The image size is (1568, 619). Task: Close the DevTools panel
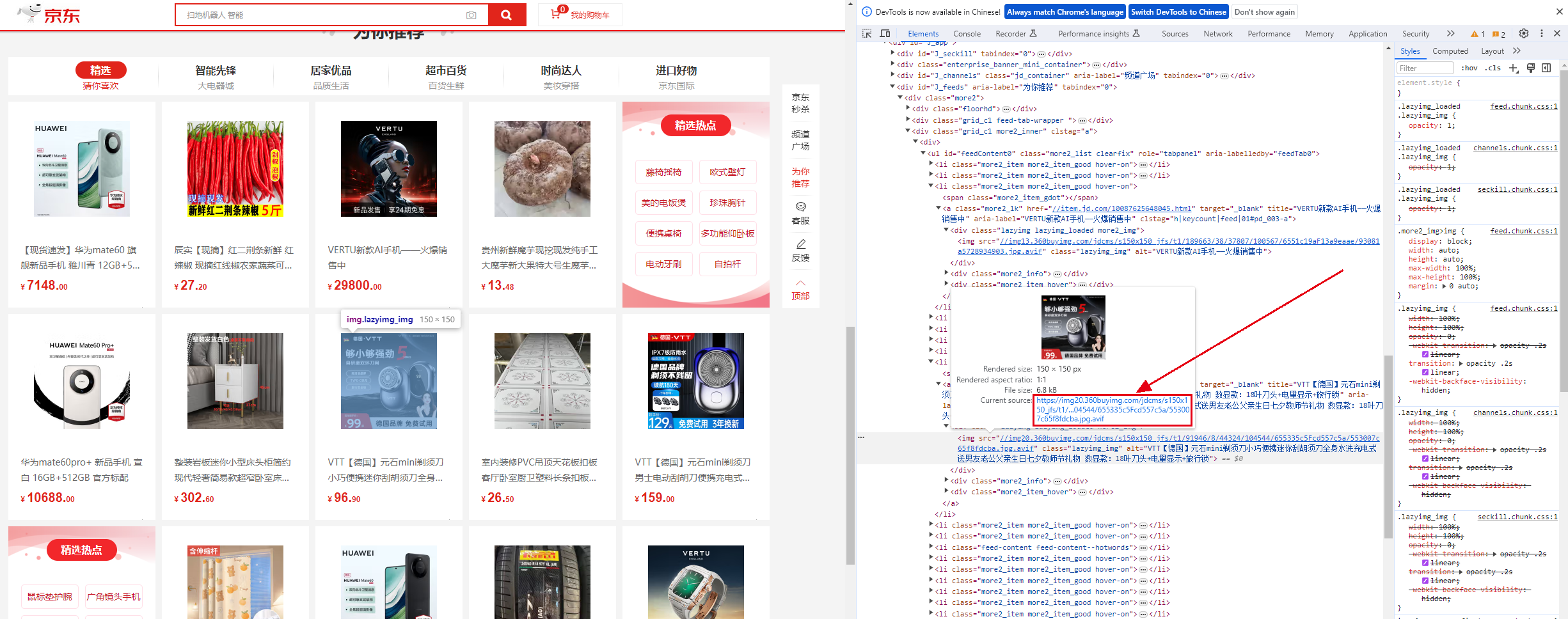[1557, 33]
